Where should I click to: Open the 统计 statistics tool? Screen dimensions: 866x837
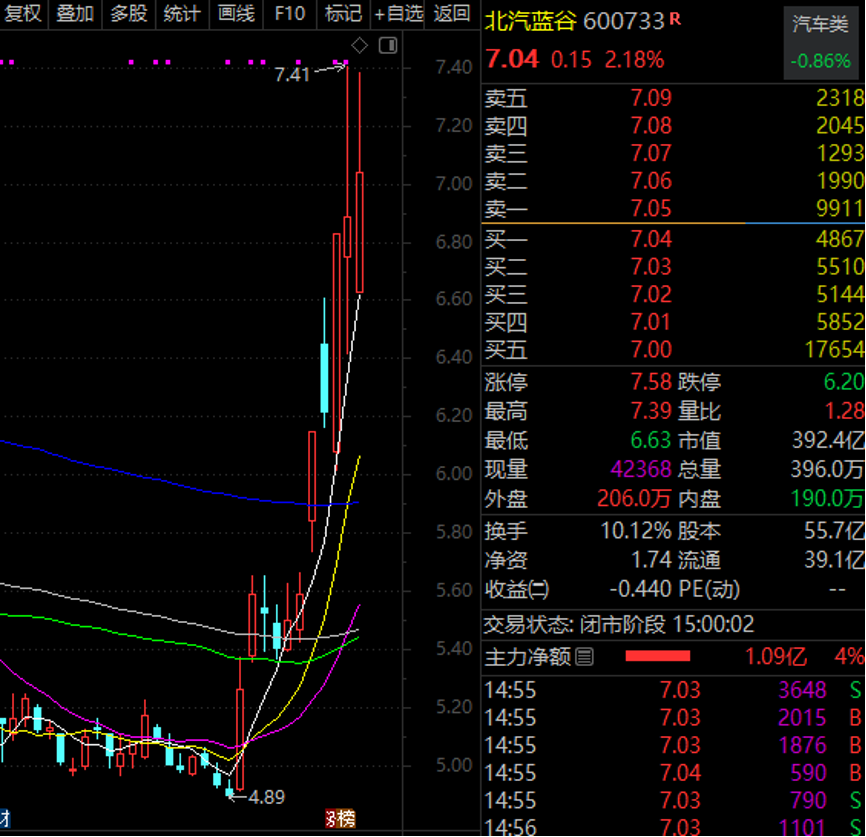pos(182,13)
